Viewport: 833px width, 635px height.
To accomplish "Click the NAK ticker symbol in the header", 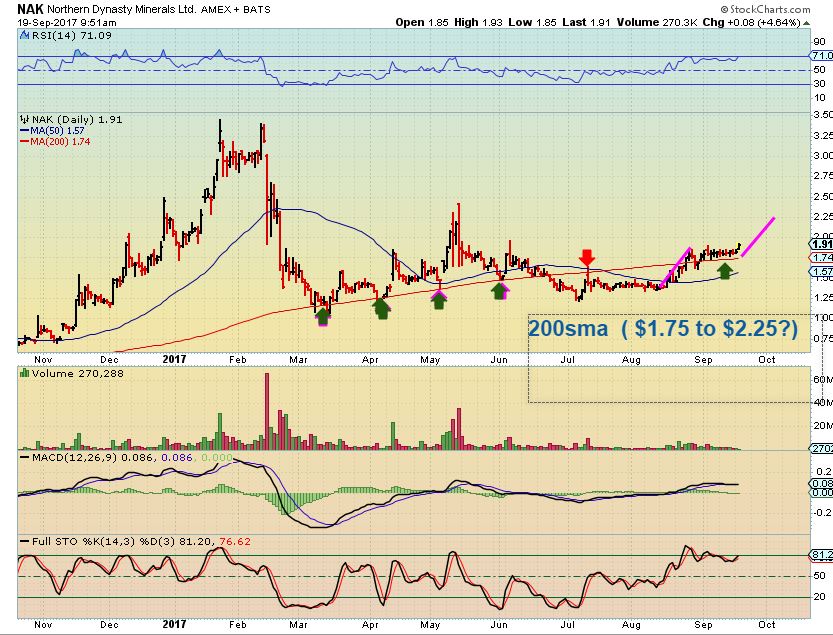I will click(30, 9).
